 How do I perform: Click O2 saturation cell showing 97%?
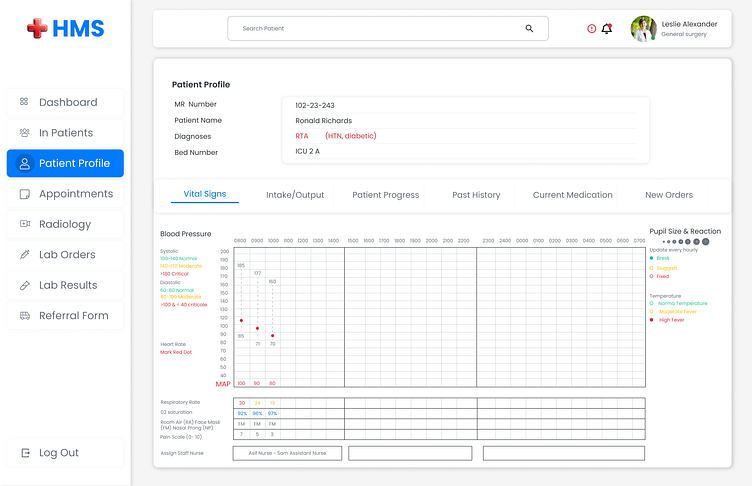(x=272, y=414)
